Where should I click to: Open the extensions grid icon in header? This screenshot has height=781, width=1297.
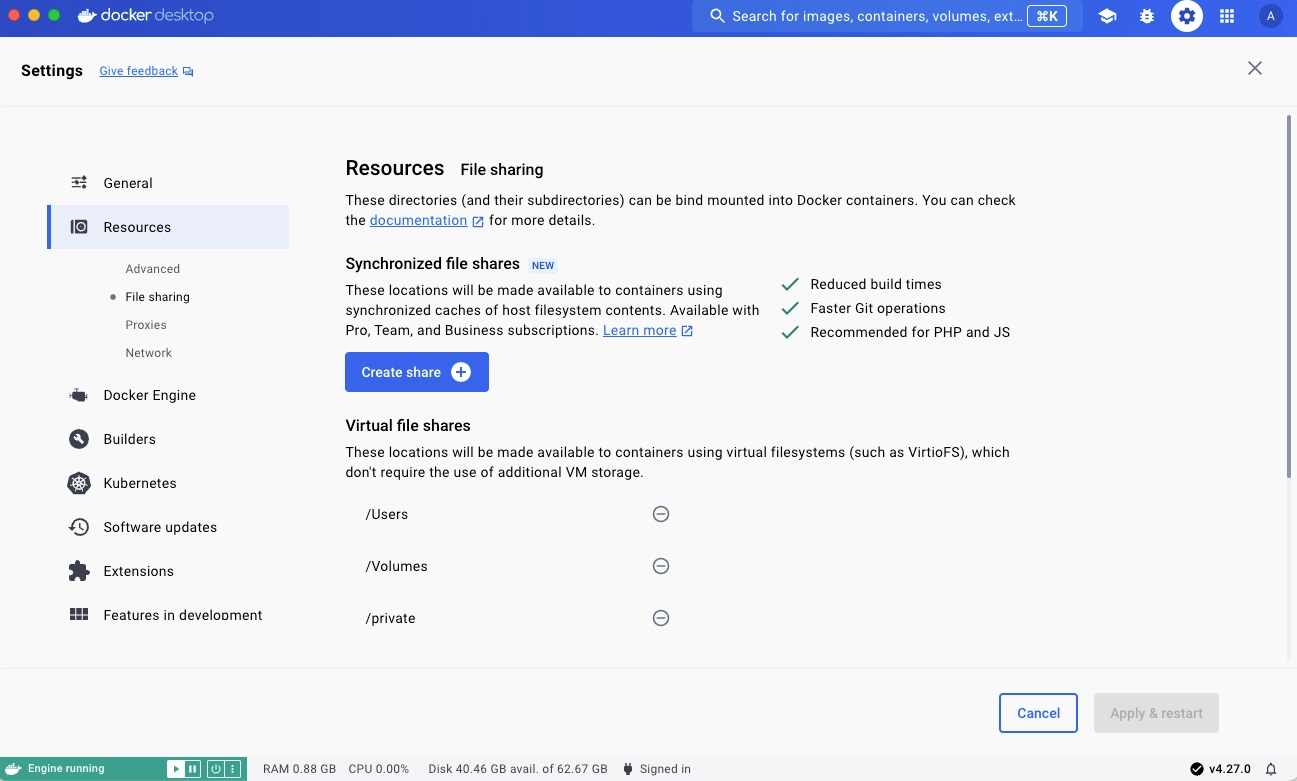[x=1227, y=16]
